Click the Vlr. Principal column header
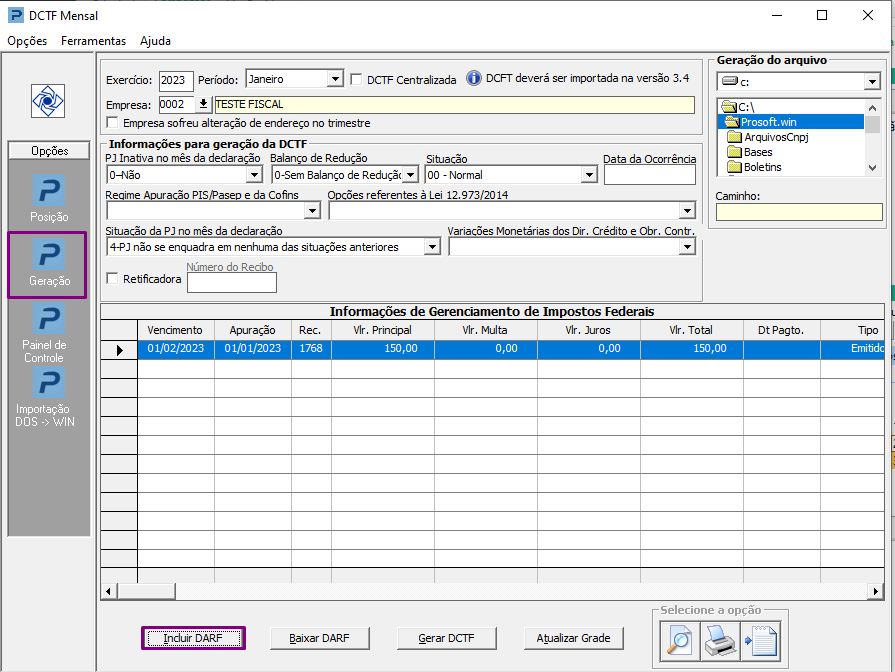Image resolution: width=895 pixels, height=672 pixels. pos(382,330)
